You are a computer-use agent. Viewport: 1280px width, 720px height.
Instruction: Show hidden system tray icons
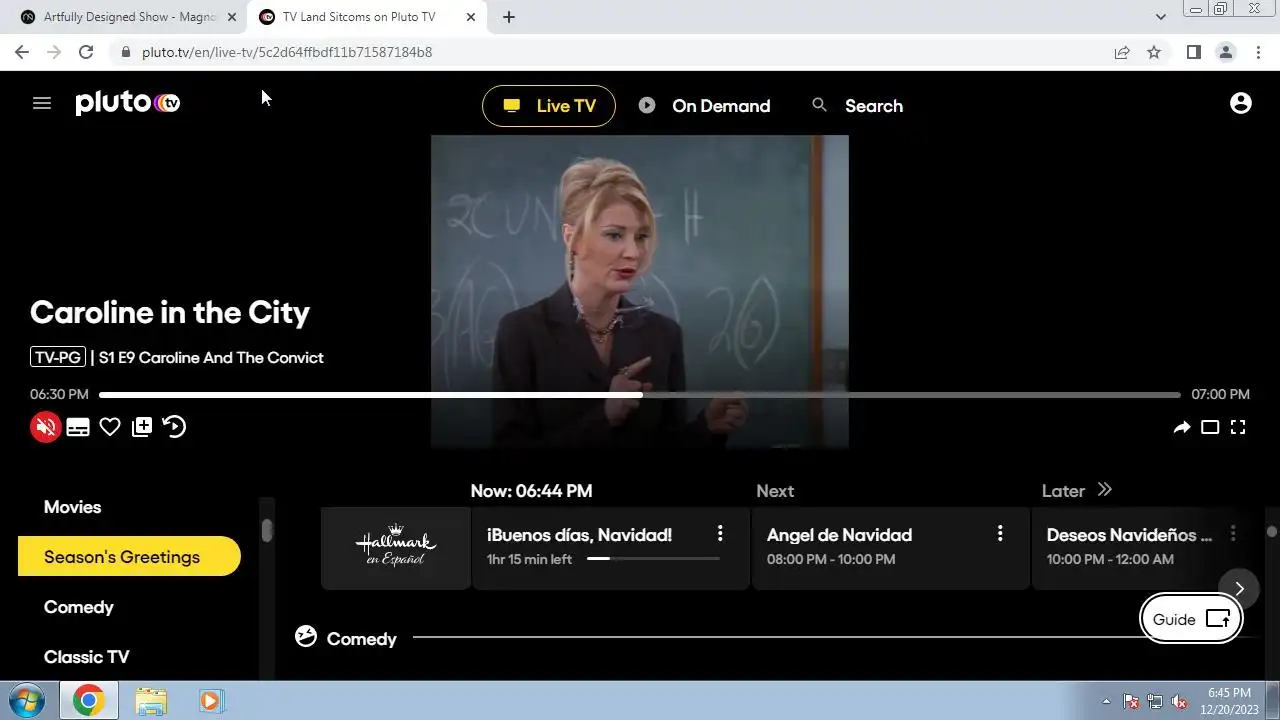pos(1106,701)
